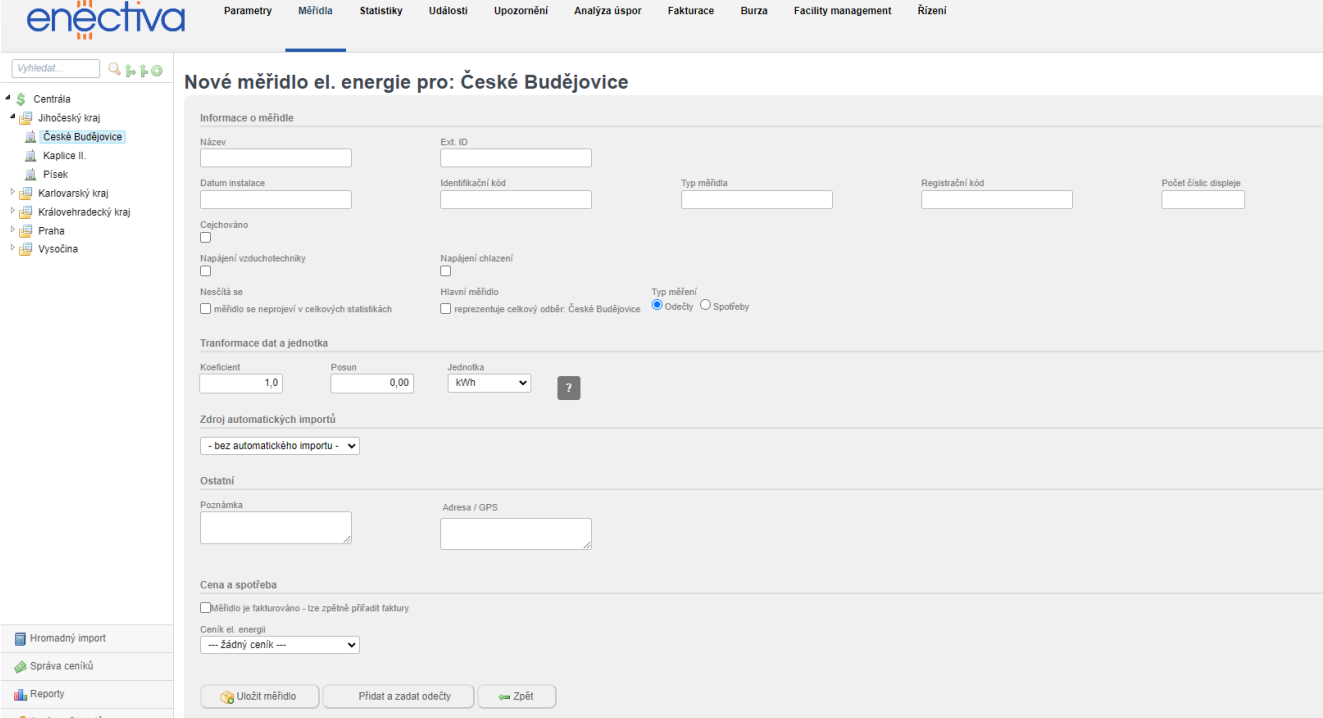Tick the Napájení chlazení checkbox
Viewport: 1323px width, 718px height.
point(446,271)
